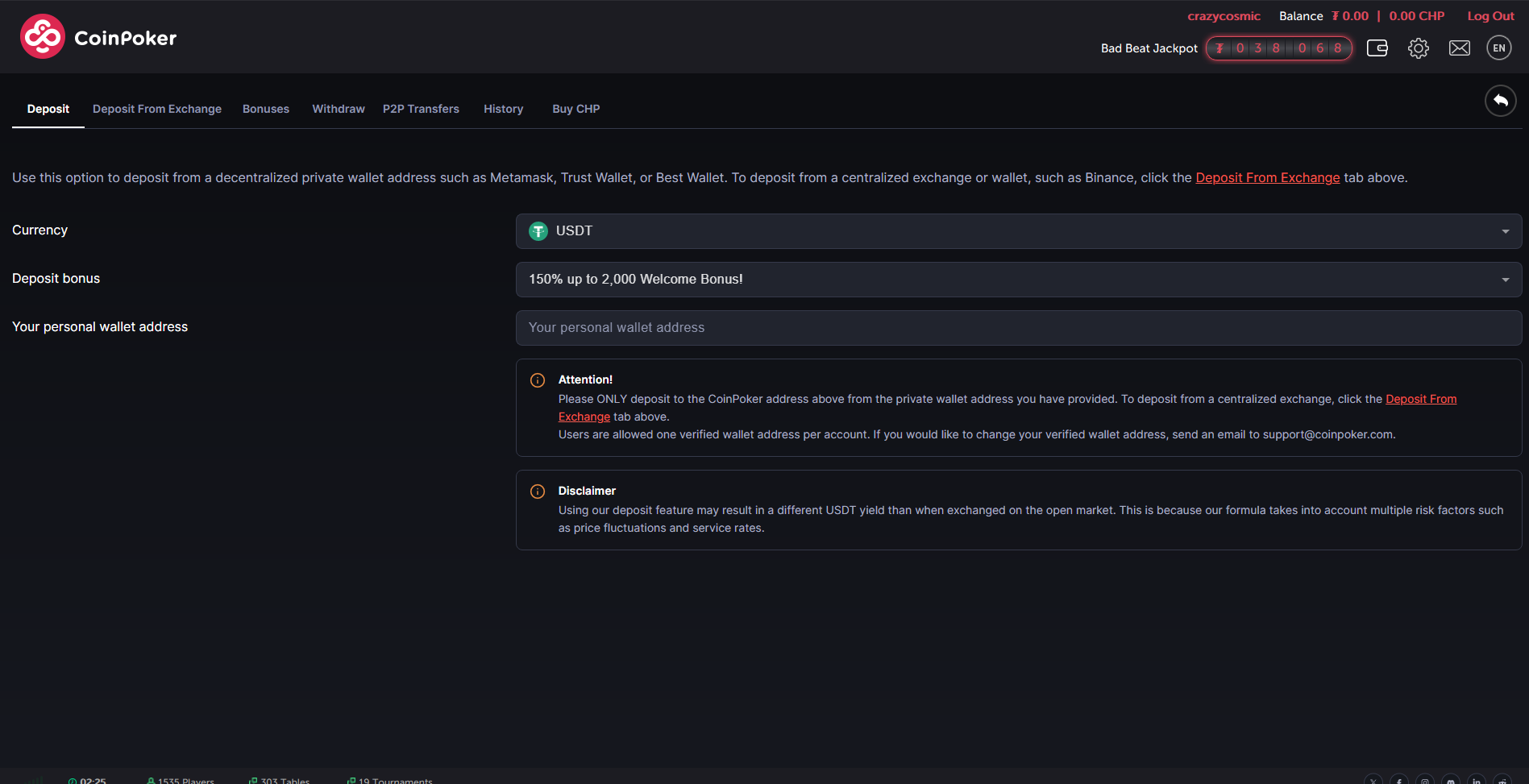The image size is (1529, 784).
Task: Open the Buy CHP tab
Action: pos(576,109)
